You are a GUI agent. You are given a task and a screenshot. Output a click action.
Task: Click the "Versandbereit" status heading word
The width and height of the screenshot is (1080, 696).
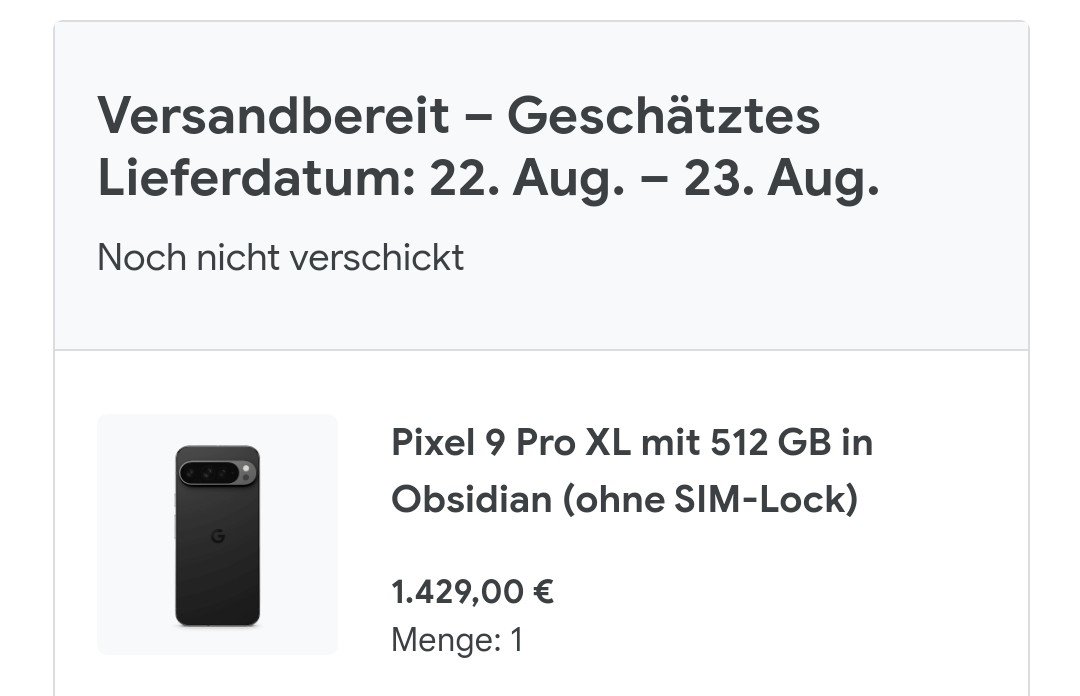[273, 117]
